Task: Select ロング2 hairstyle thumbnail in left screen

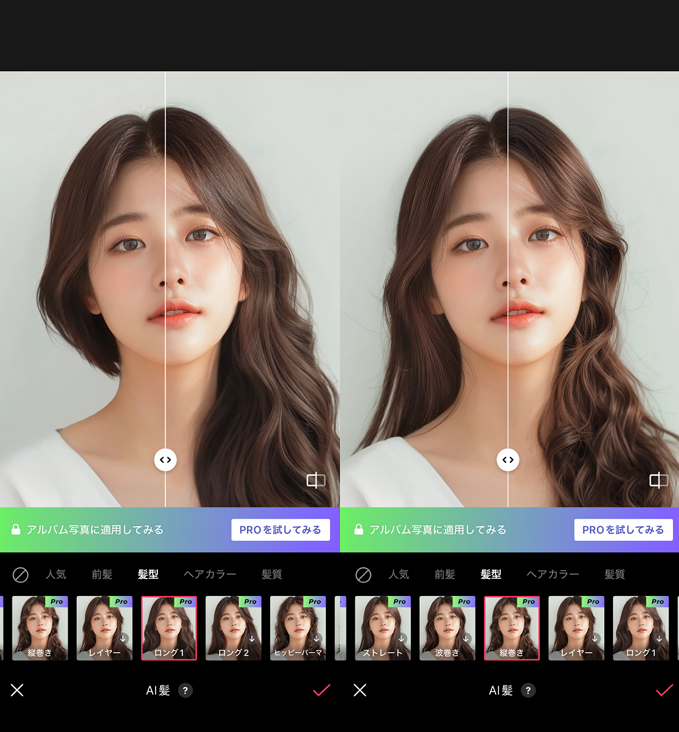Action: coord(233,628)
